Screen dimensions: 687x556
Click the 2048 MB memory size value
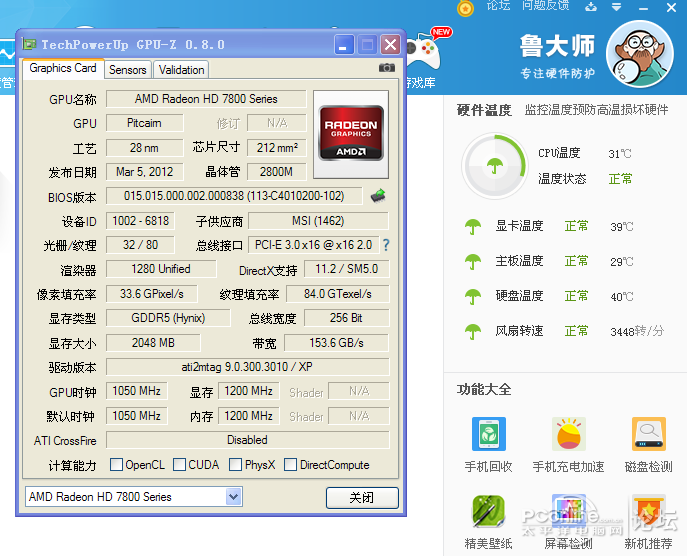click(x=153, y=343)
